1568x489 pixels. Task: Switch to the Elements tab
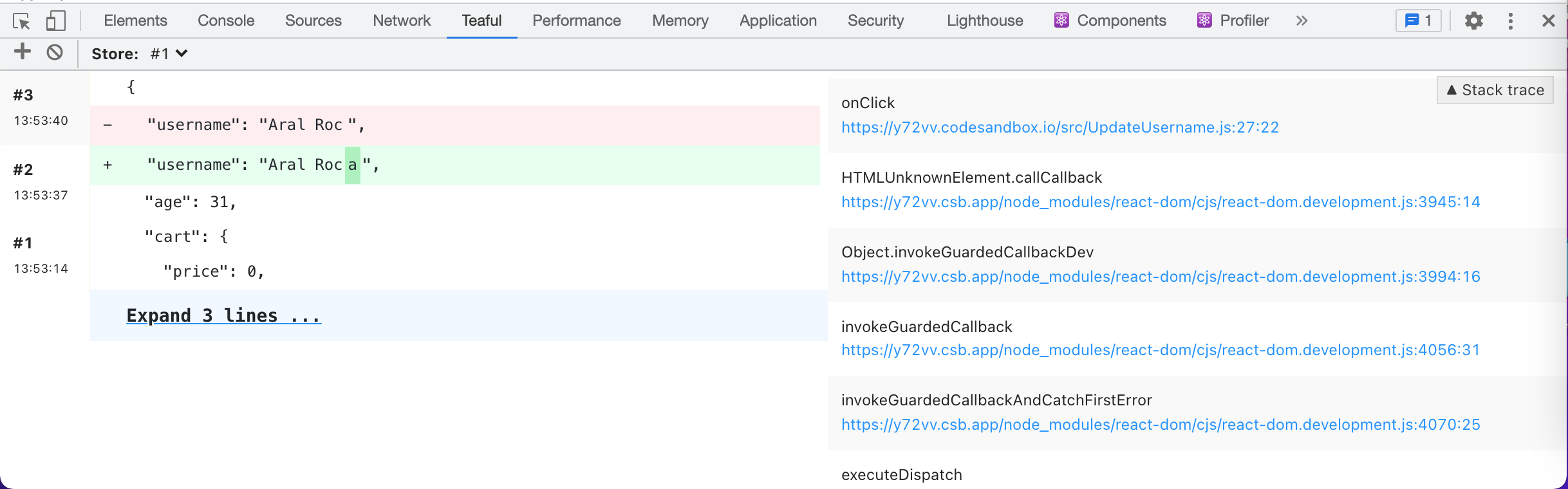click(x=135, y=21)
